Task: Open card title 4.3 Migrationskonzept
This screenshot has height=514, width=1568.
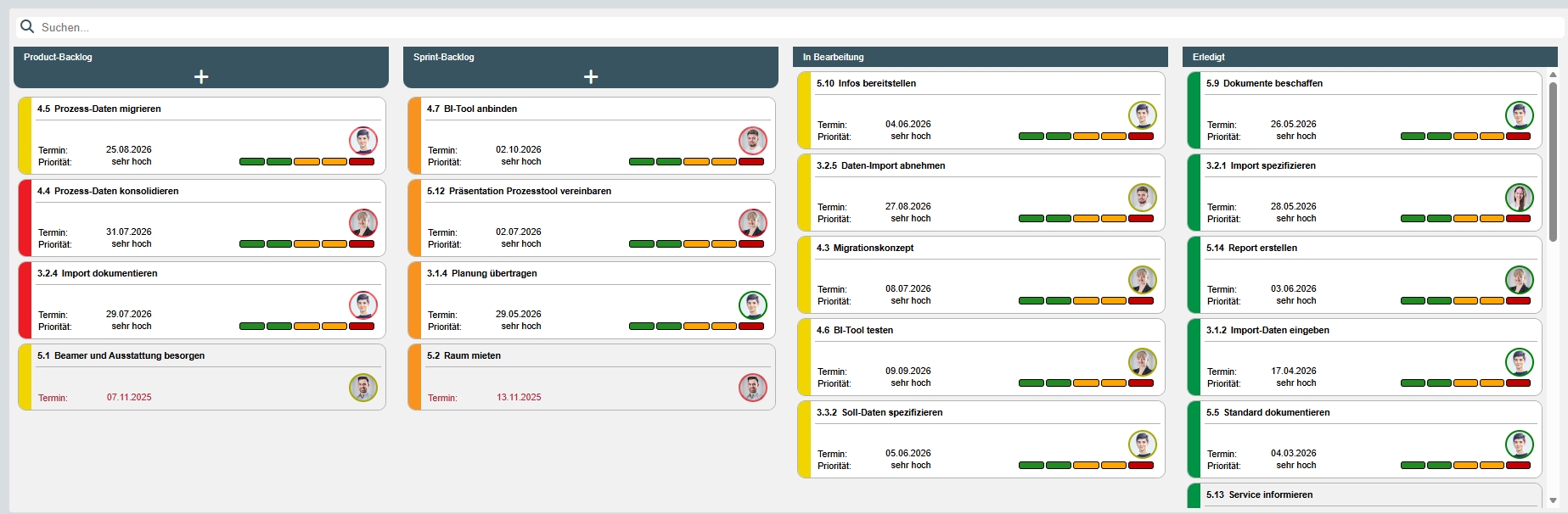Action: point(865,248)
